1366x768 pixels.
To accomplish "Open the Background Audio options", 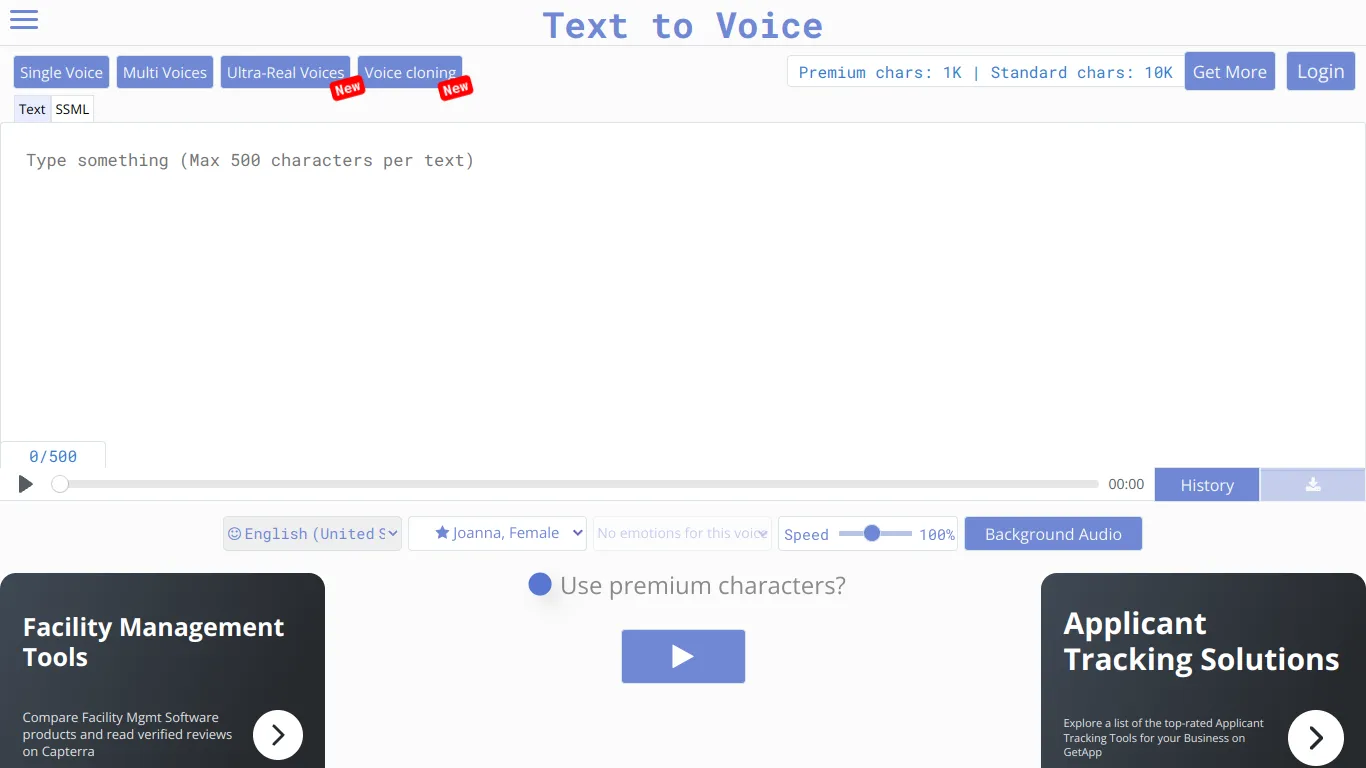I will (1053, 533).
